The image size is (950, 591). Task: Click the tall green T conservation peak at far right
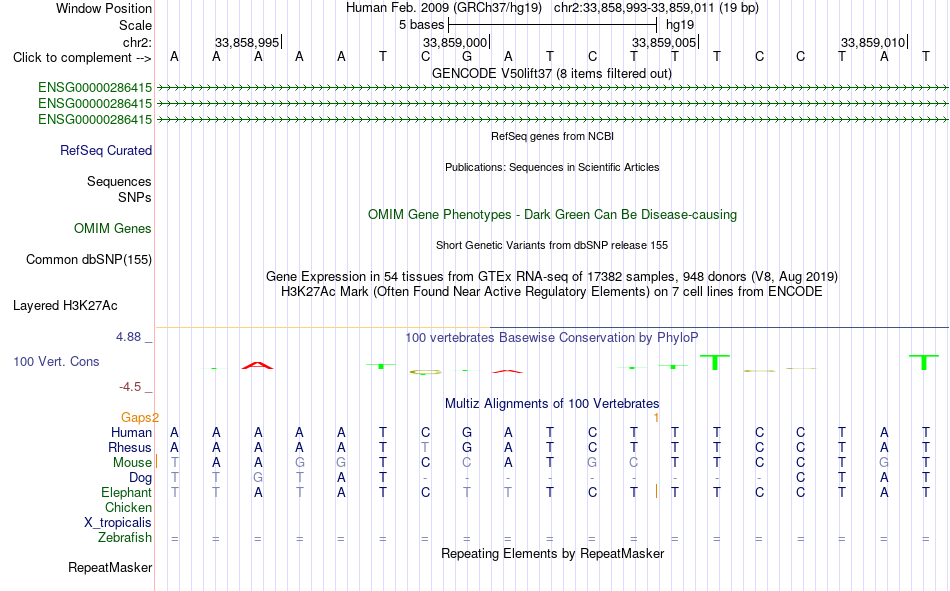(924, 362)
